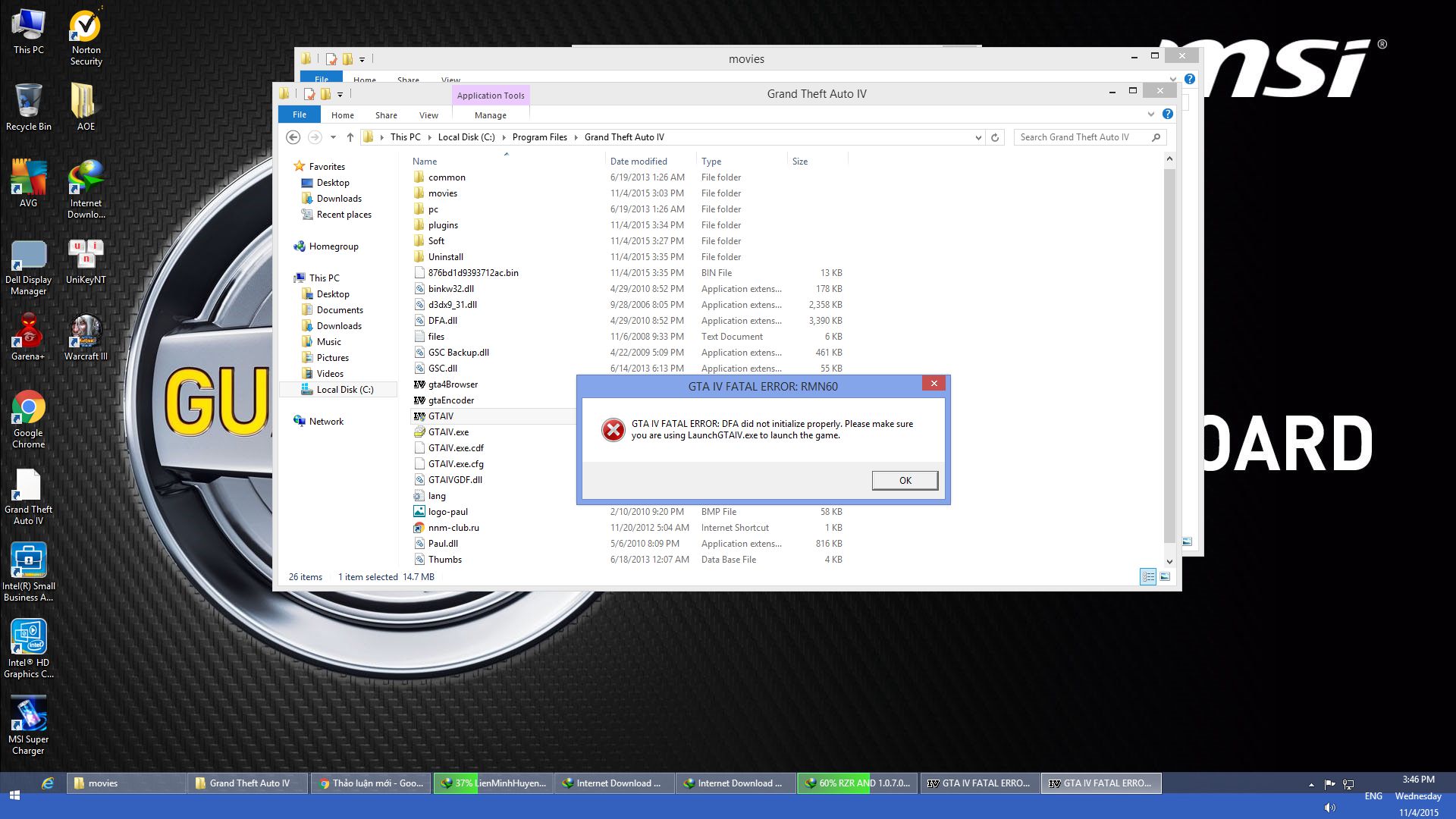1456x819 pixels.
Task: Expand path arrow after Program Files
Action: tap(576, 137)
